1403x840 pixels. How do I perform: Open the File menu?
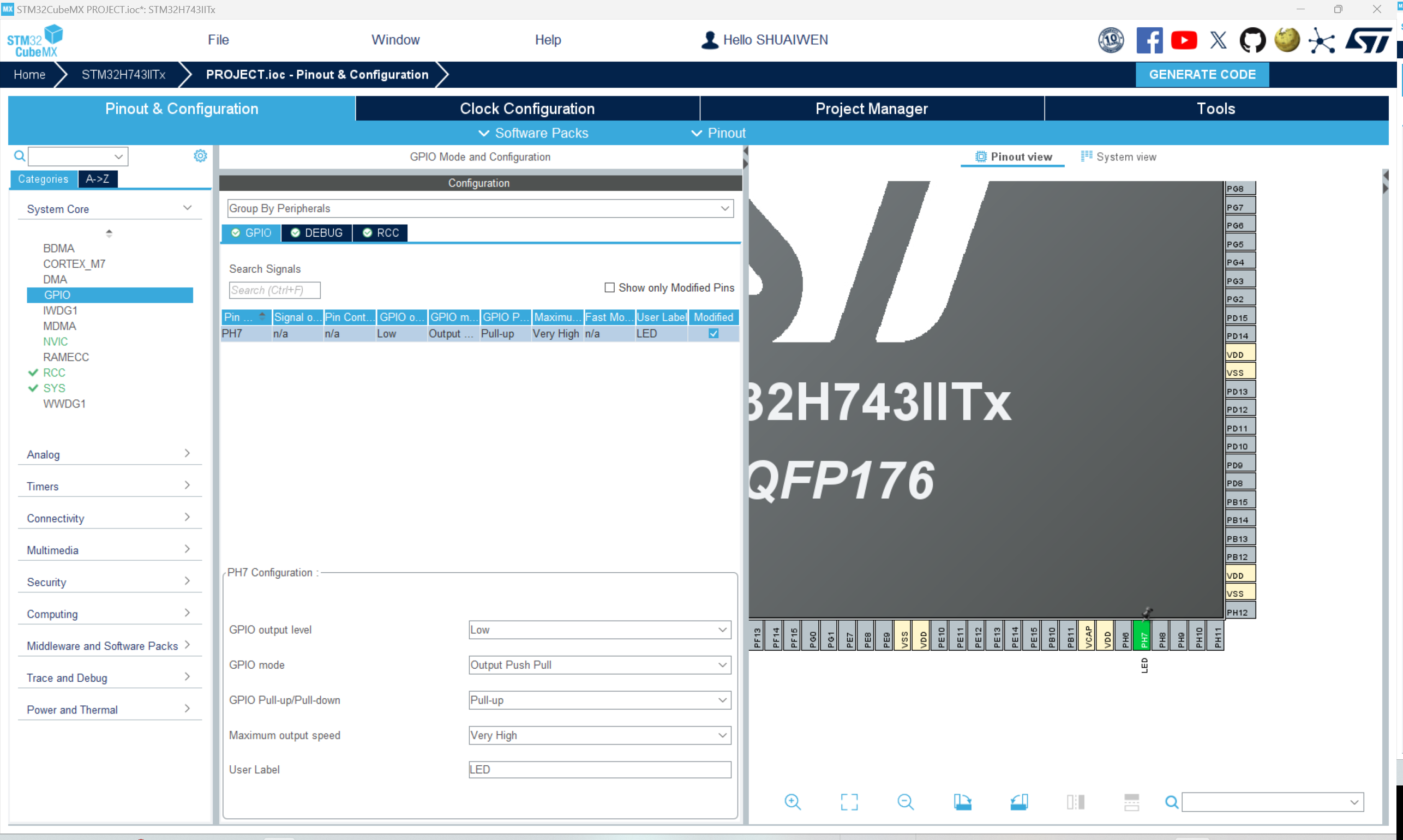218,40
